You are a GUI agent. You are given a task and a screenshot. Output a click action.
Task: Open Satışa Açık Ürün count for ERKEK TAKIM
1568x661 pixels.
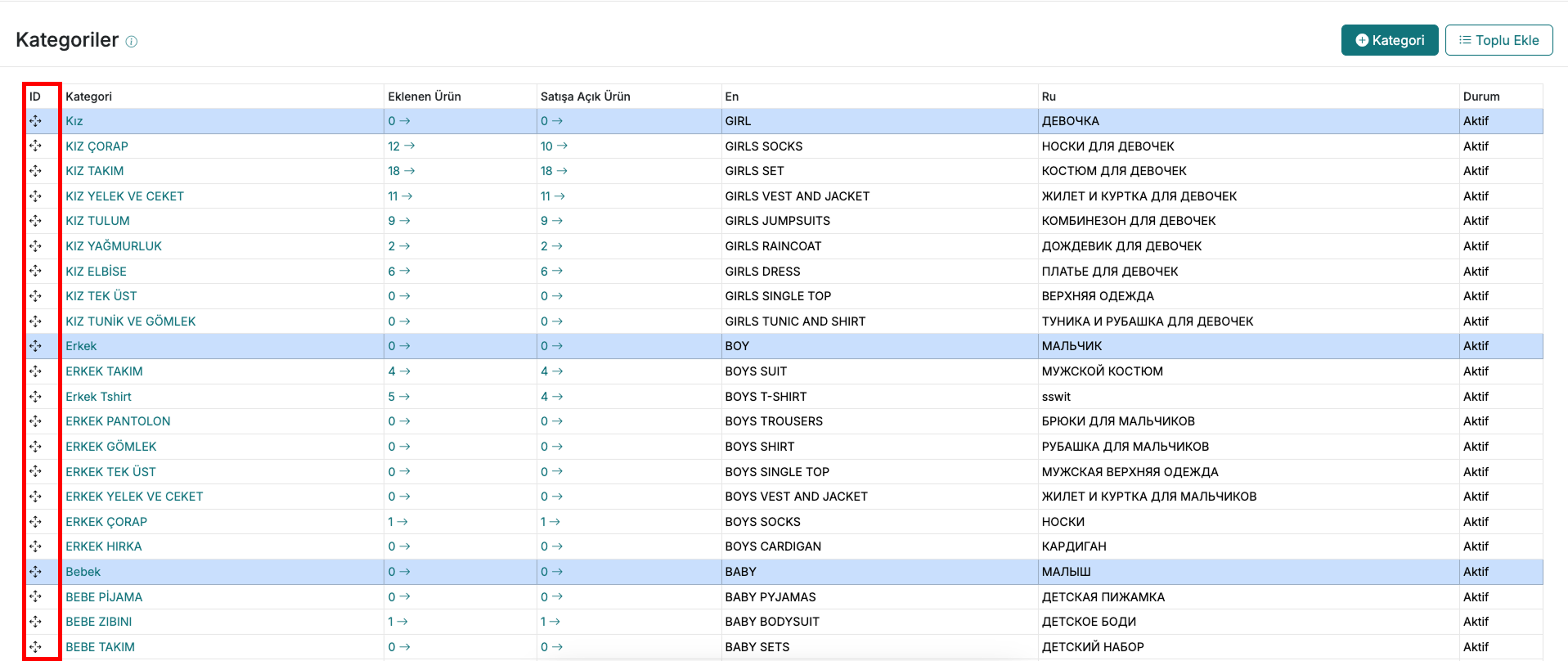(551, 371)
